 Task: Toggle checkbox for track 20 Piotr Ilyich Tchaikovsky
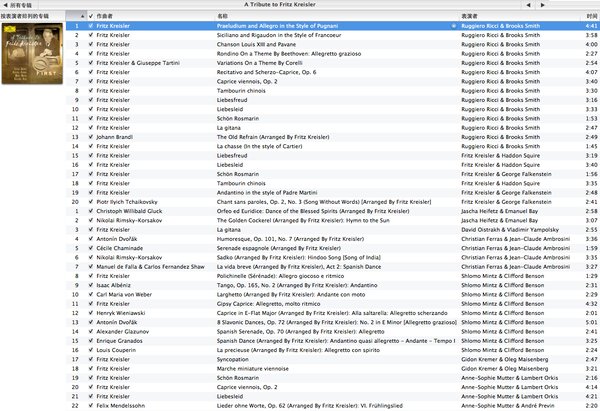click(x=91, y=202)
